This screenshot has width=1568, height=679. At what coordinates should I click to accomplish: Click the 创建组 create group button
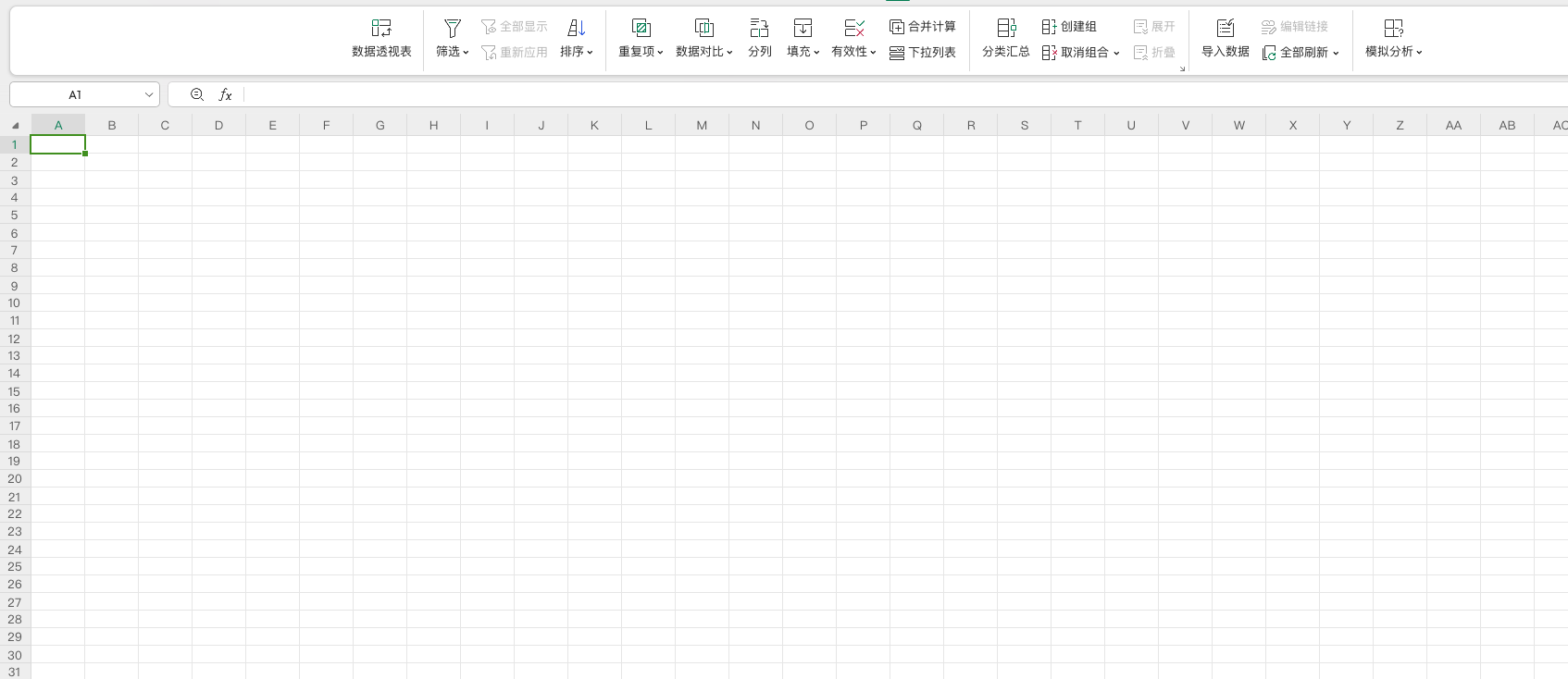click(1069, 27)
